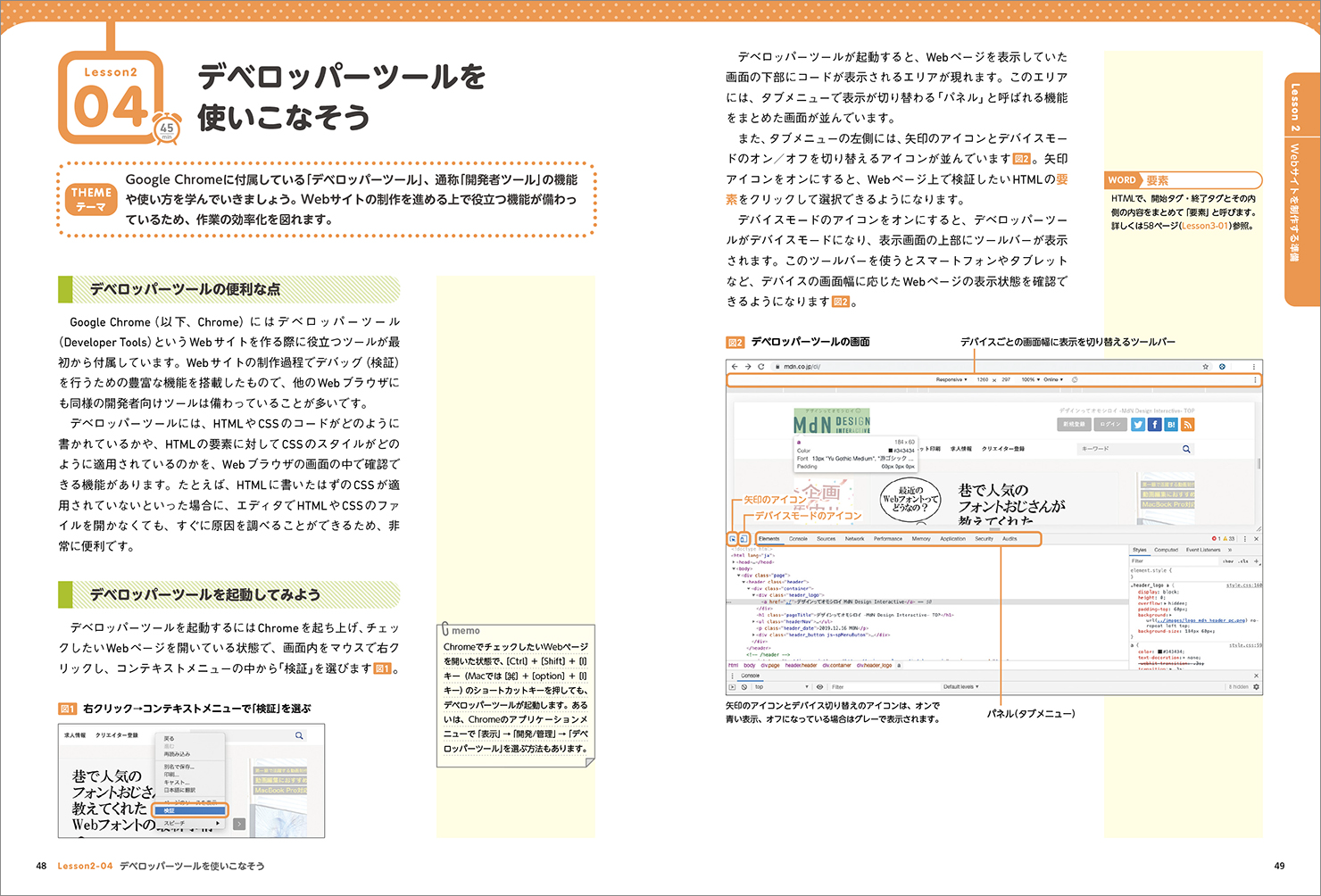Bookmark page with the star icon
This screenshot has height=896, width=1321.
1205,367
